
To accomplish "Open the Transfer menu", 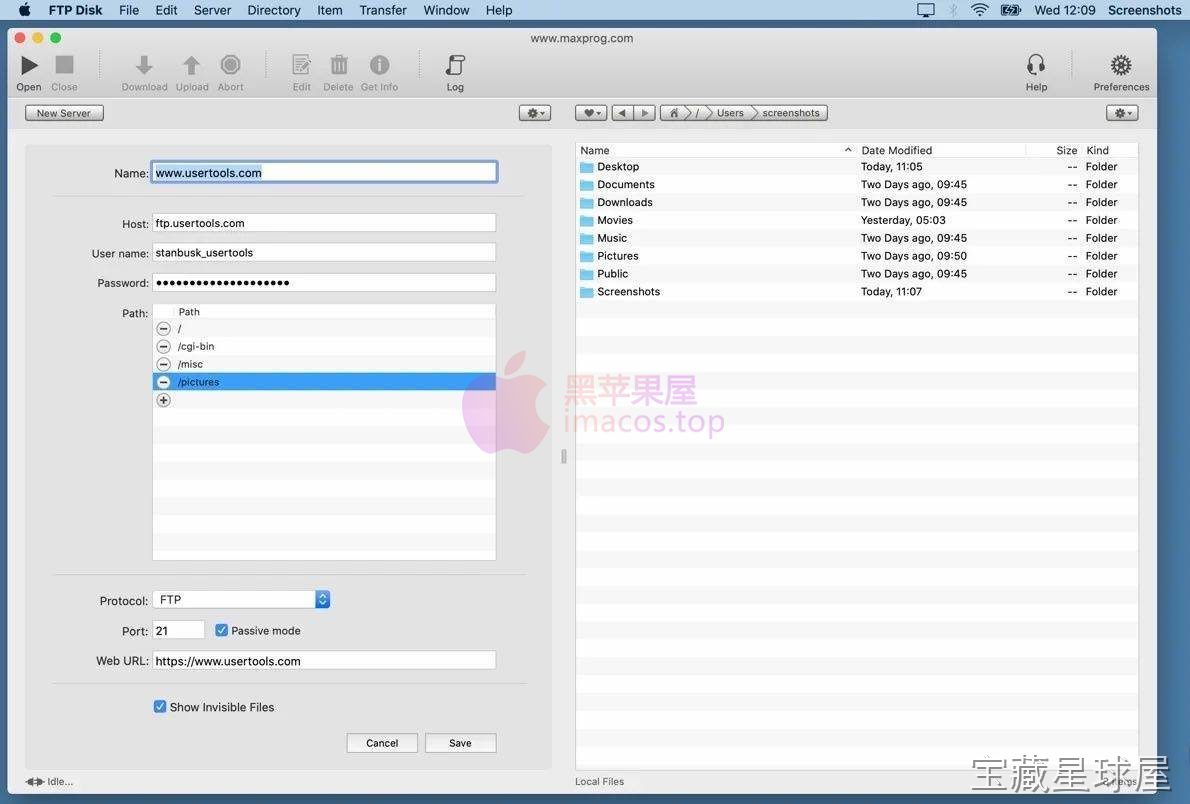I will pyautogui.click(x=383, y=10).
